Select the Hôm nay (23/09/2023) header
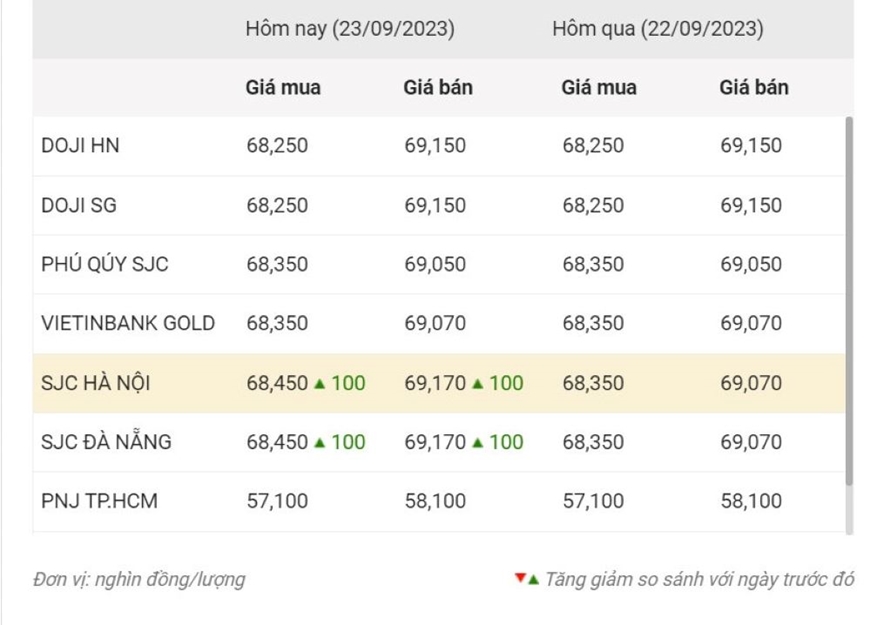 (x=349, y=29)
